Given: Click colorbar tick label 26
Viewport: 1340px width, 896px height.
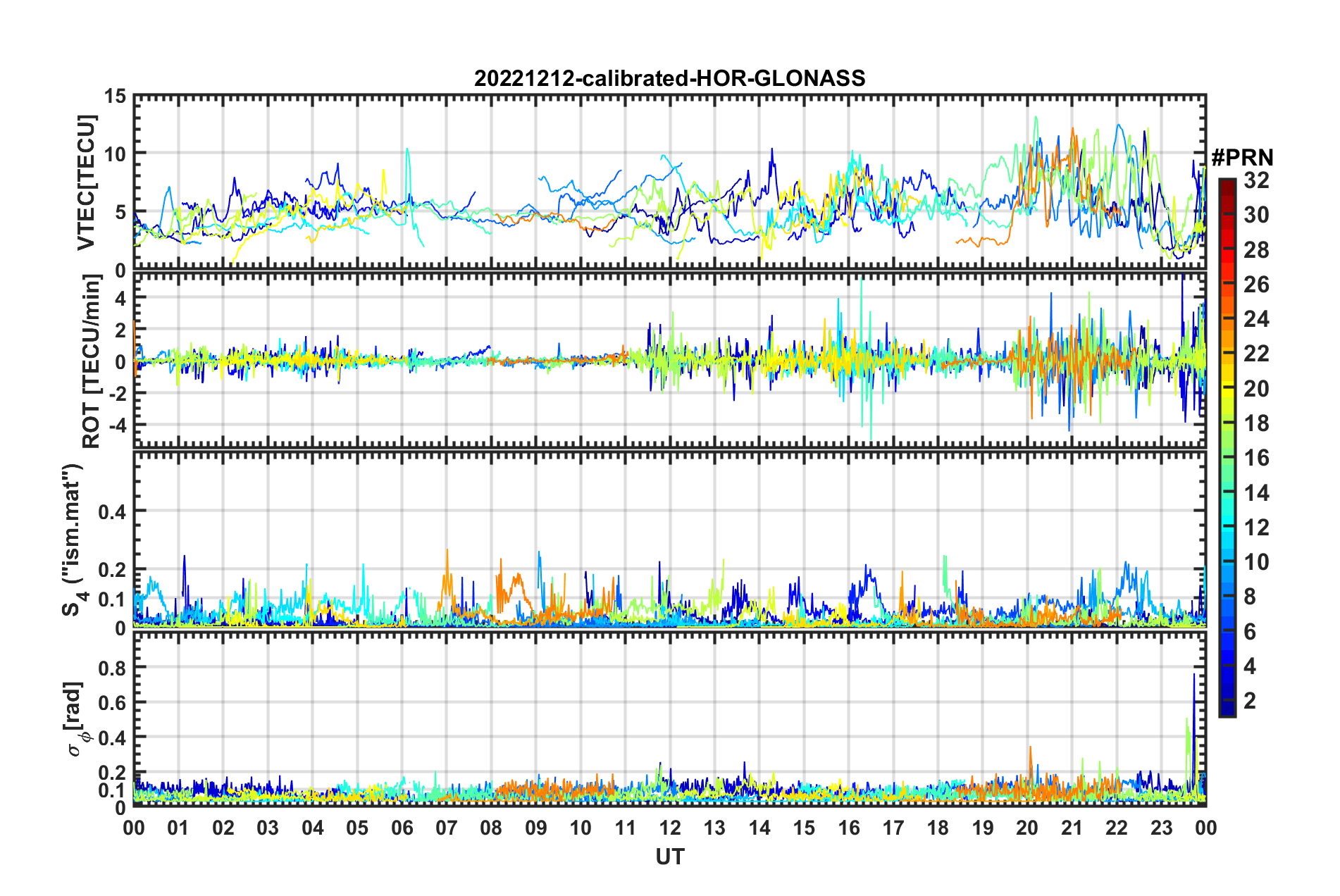Looking at the screenshot, I should point(1256,285).
